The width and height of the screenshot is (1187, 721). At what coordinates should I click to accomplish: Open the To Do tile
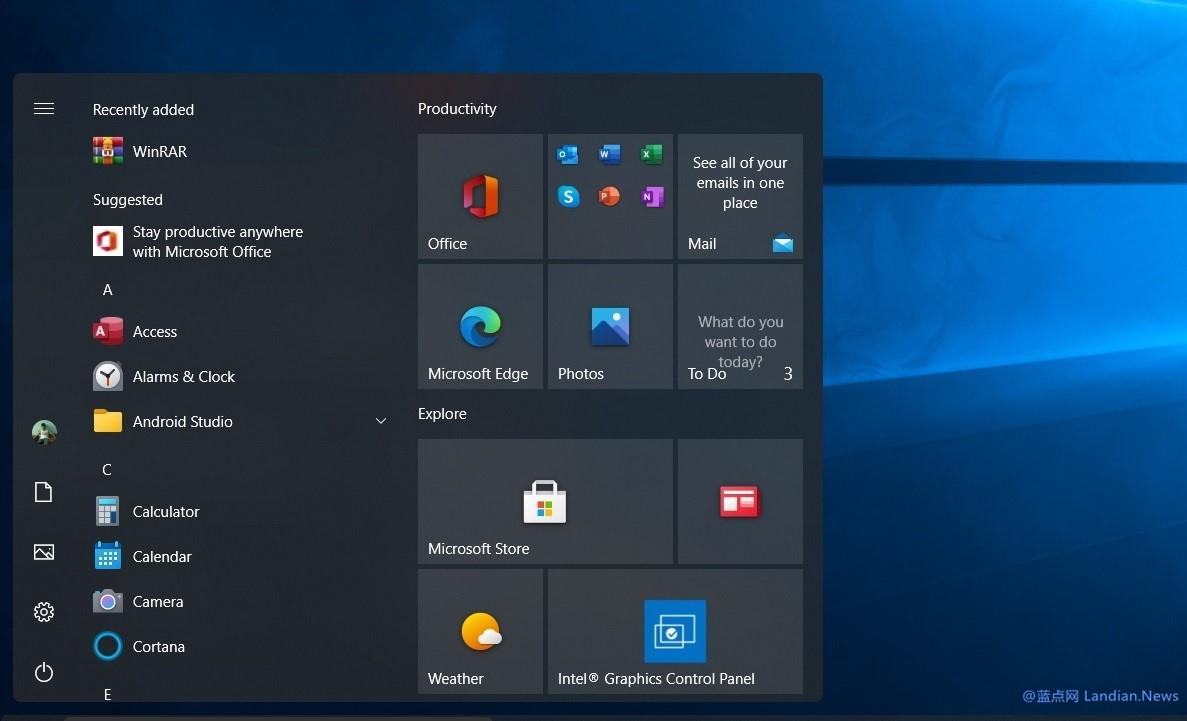(740, 326)
